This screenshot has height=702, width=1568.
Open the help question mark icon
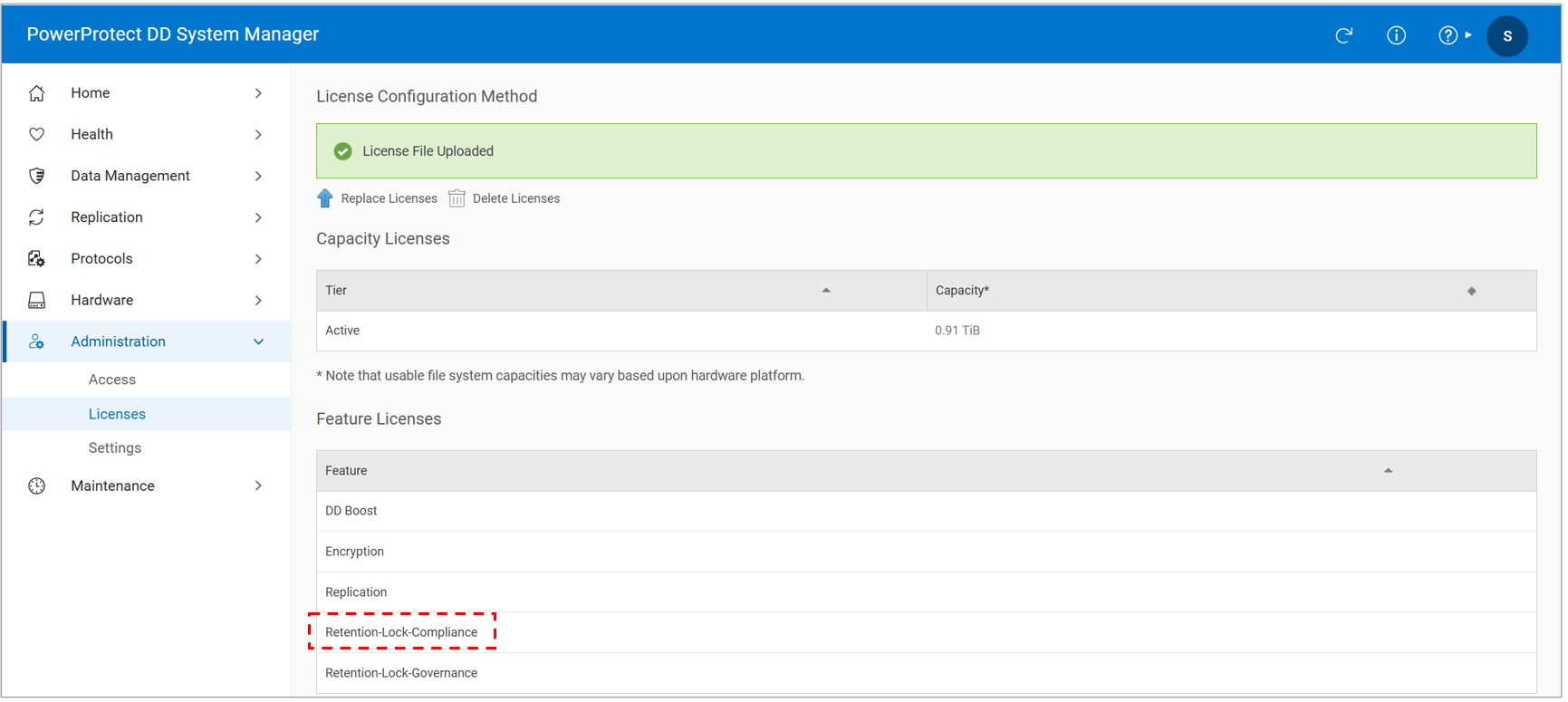(1448, 35)
